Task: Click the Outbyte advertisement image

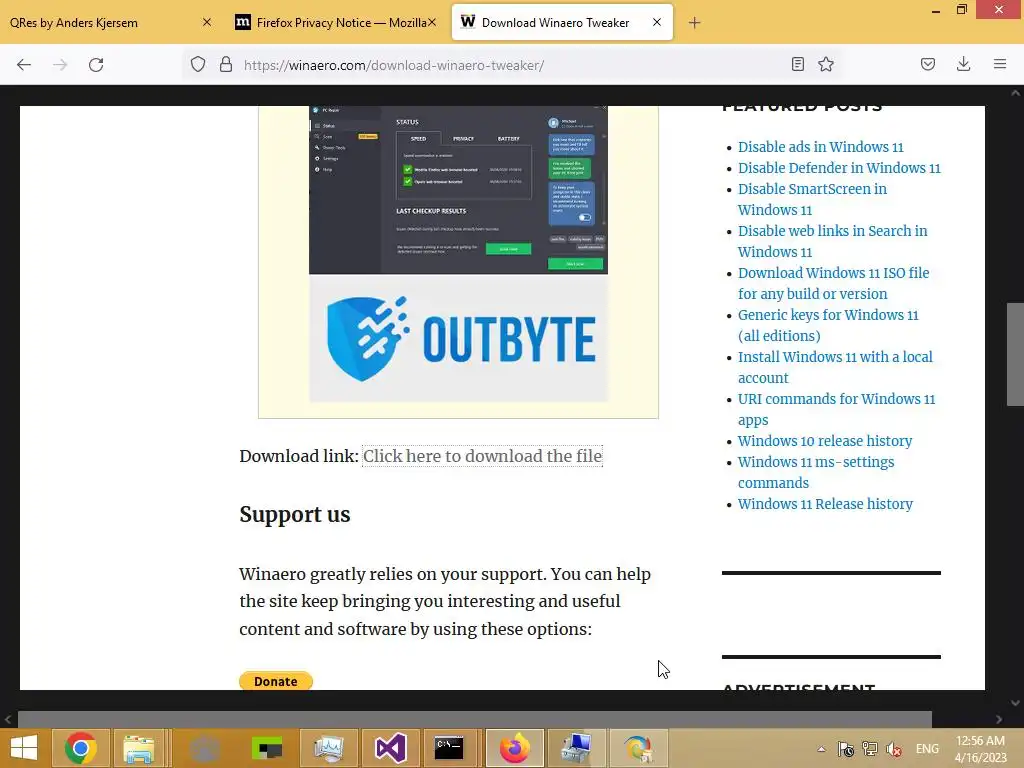Action: tap(458, 254)
